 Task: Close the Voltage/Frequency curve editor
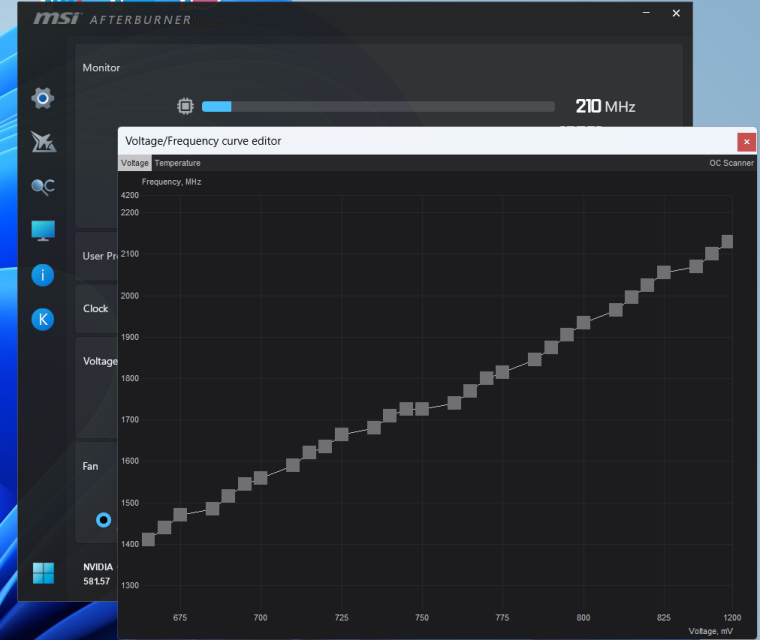click(746, 142)
